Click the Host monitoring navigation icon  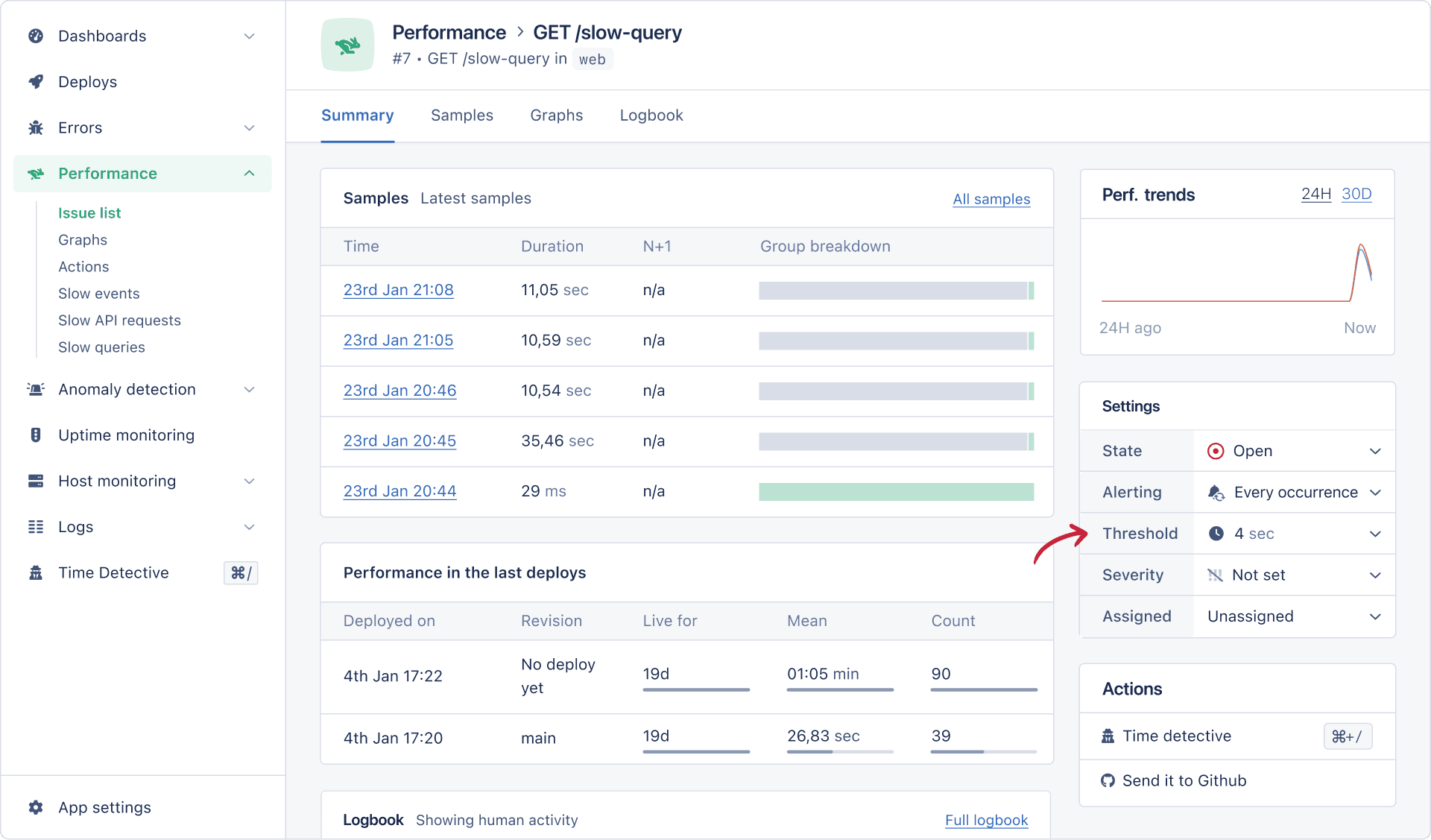coord(35,482)
